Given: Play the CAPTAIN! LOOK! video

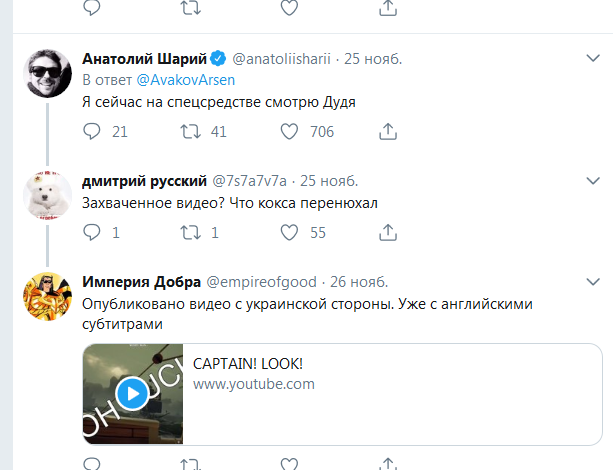Looking at the screenshot, I should [x=131, y=393].
